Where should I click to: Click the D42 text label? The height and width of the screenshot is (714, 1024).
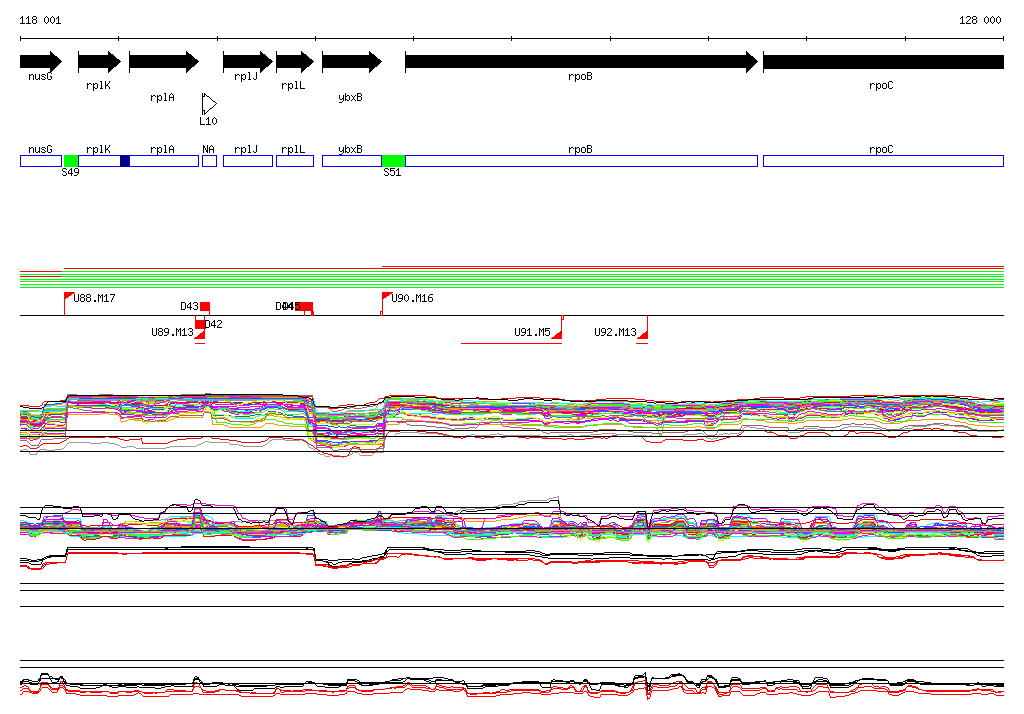coord(214,324)
